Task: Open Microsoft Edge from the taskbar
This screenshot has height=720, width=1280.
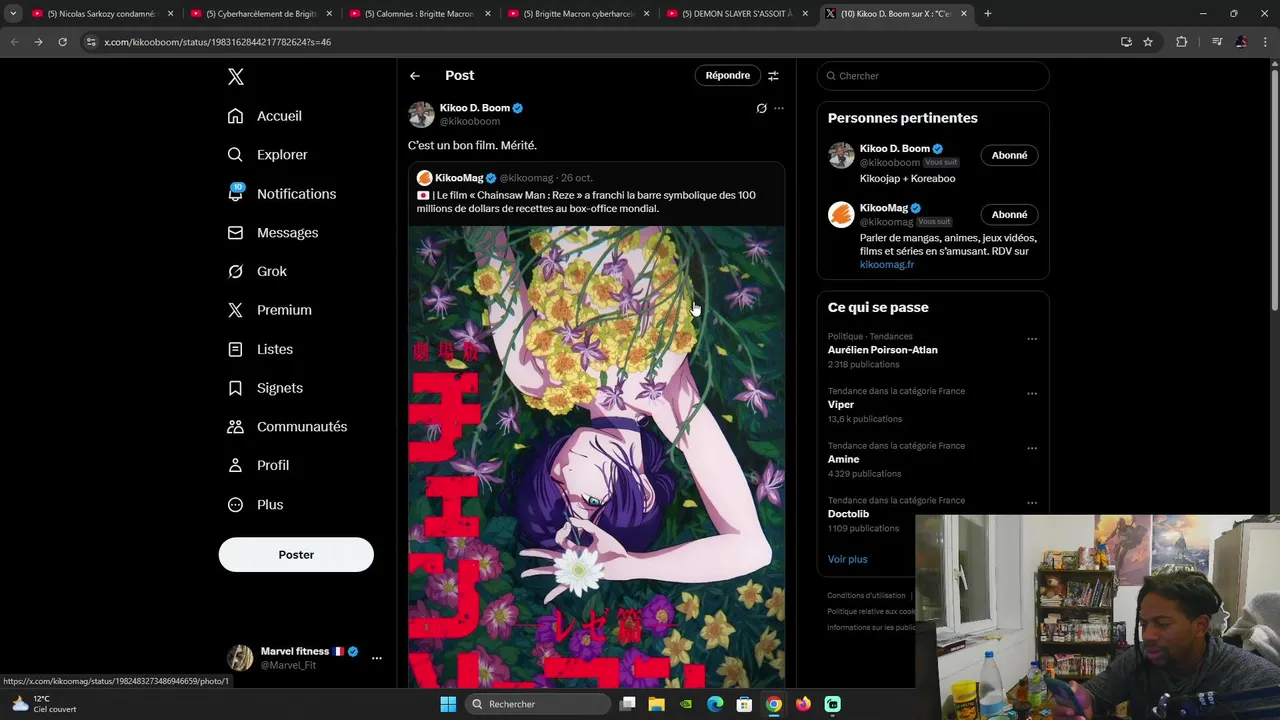Action: tap(715, 704)
